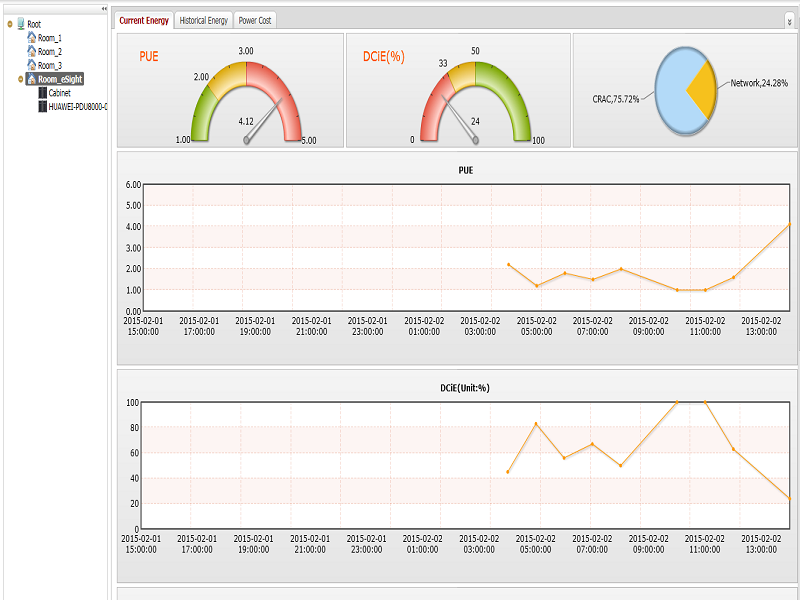800x600 pixels.
Task: Click the DCiE gauge value 24
Action: tap(475, 121)
